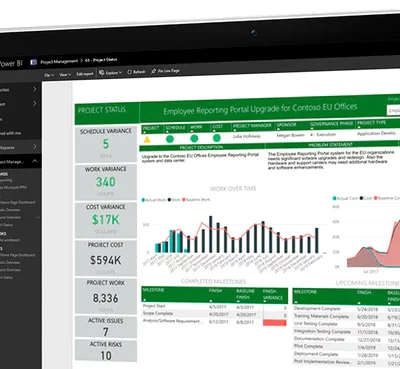The width and height of the screenshot is (400, 369).
Task: Open the View dropdown menu
Action: click(65, 74)
